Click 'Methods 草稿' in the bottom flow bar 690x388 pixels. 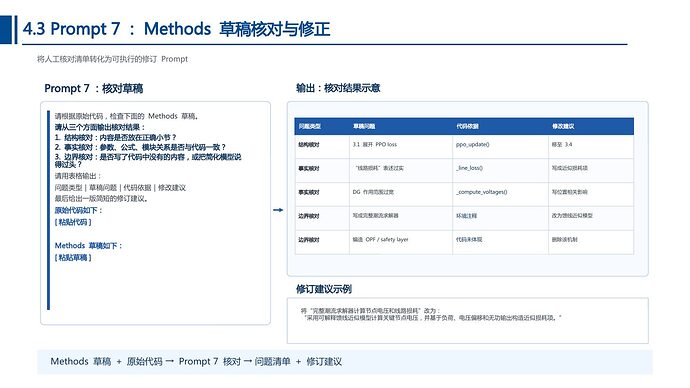(x=81, y=362)
